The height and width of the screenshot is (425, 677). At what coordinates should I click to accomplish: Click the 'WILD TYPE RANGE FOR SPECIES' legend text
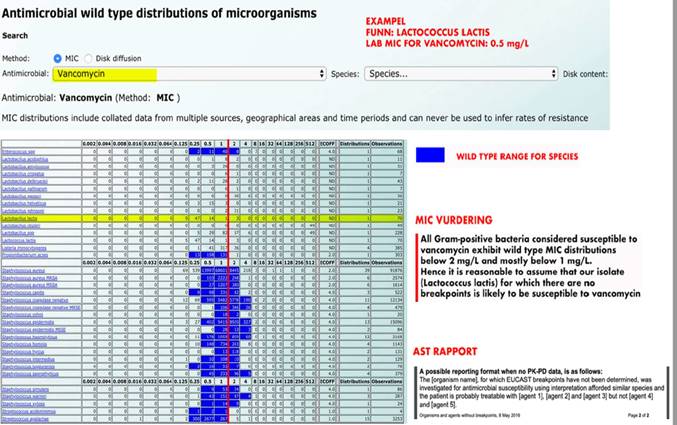517,156
